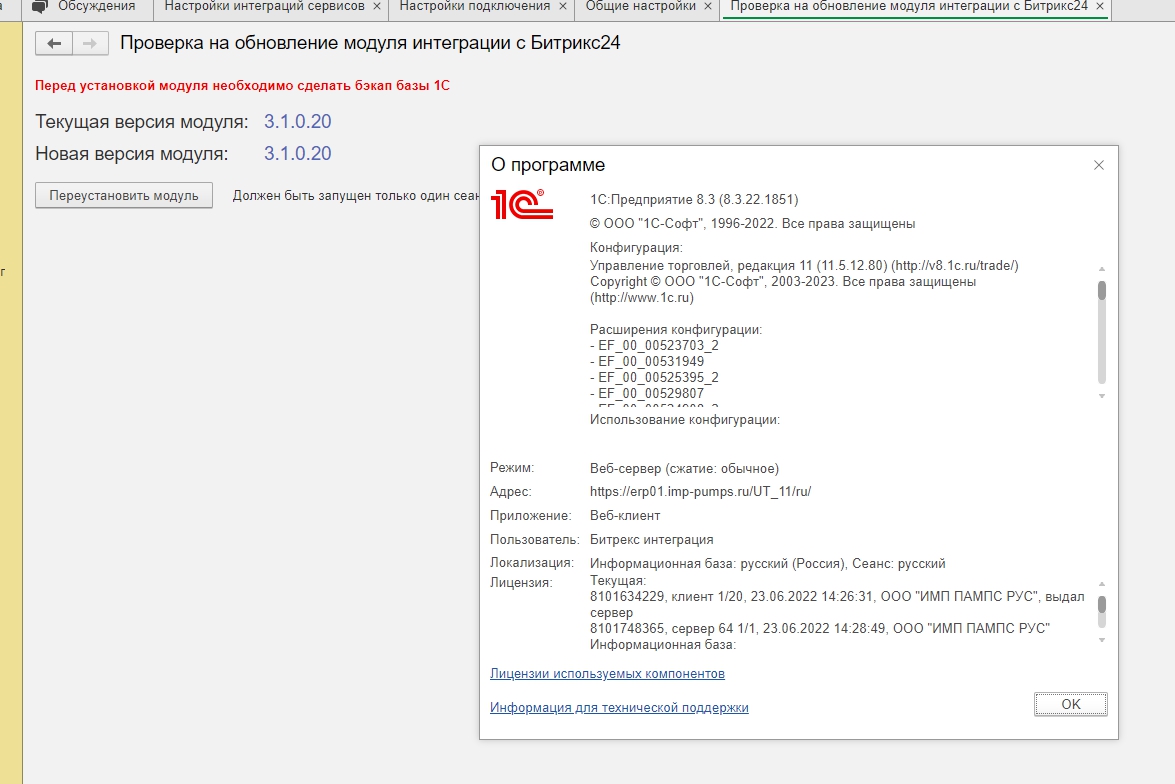
Task: Close the Настройки интеграций сервисов tab
Action: coord(376,7)
